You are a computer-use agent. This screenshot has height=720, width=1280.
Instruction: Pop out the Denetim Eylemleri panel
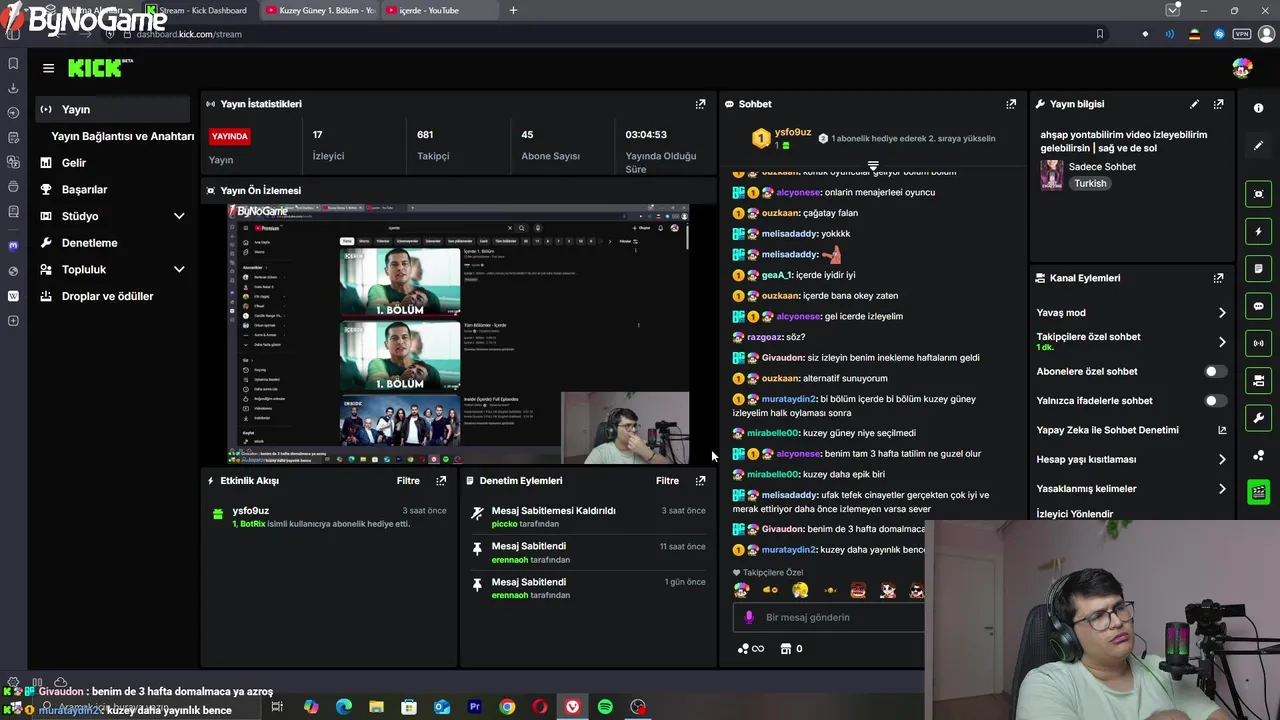click(700, 481)
